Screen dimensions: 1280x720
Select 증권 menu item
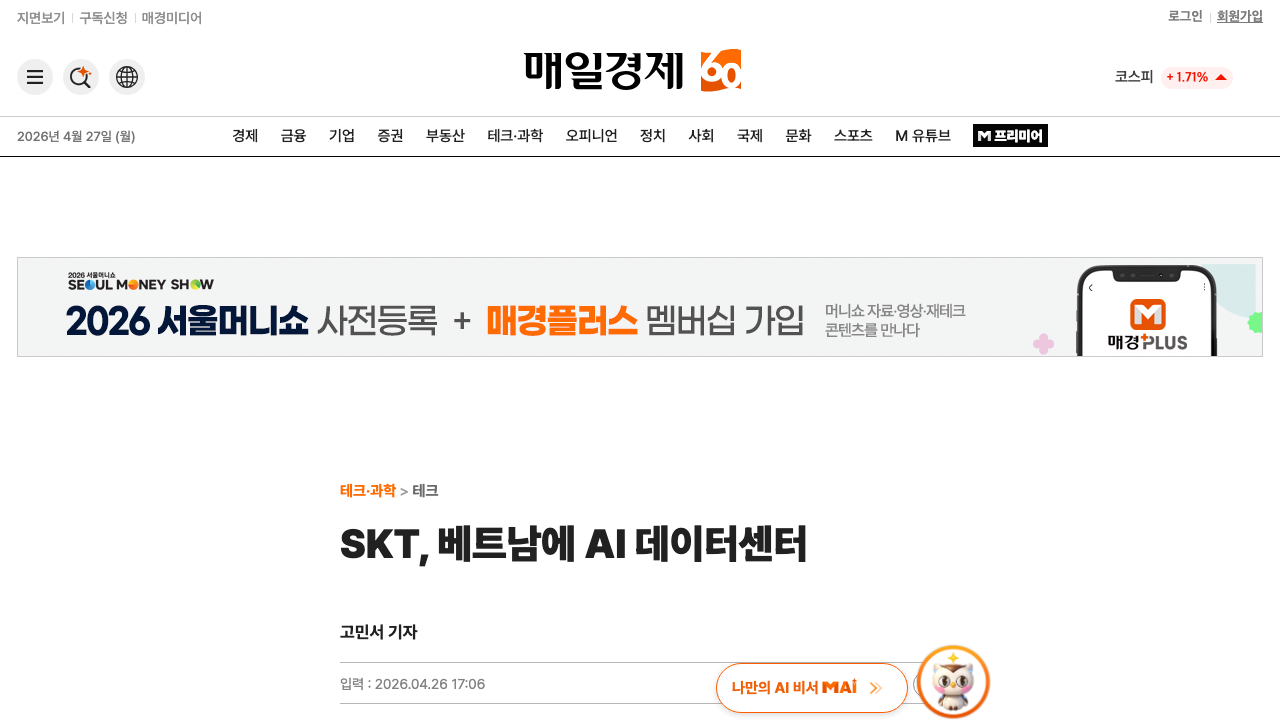[390, 136]
